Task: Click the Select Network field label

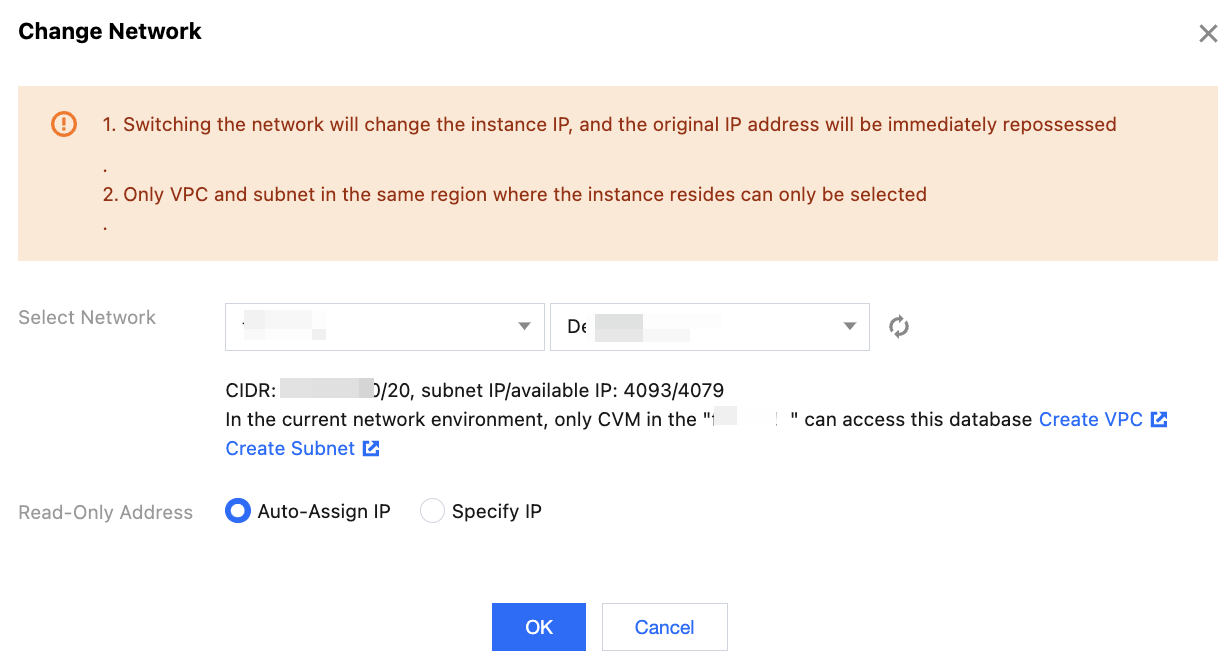Action: (87, 318)
